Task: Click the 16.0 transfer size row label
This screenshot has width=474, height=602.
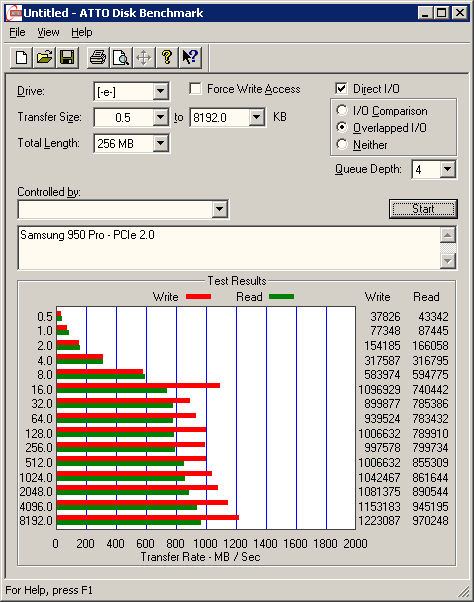Action: (41, 390)
